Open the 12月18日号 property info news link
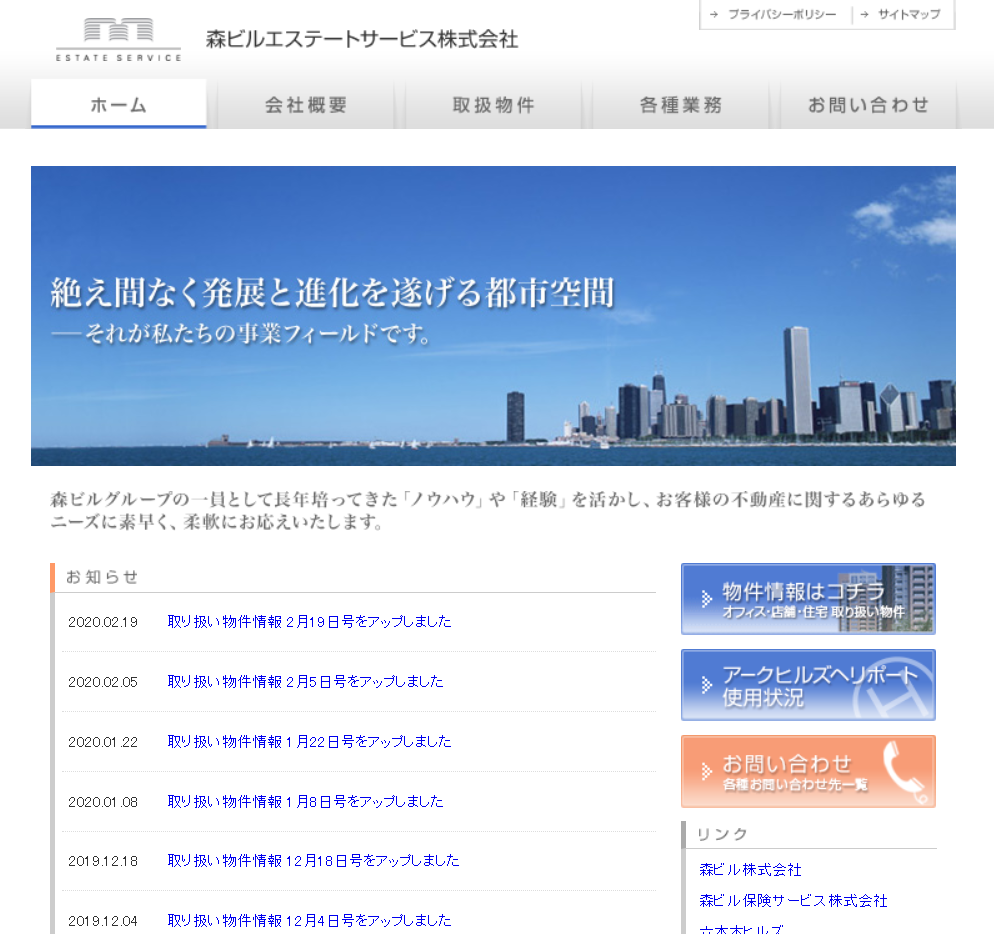This screenshot has width=994, height=934. click(313, 861)
